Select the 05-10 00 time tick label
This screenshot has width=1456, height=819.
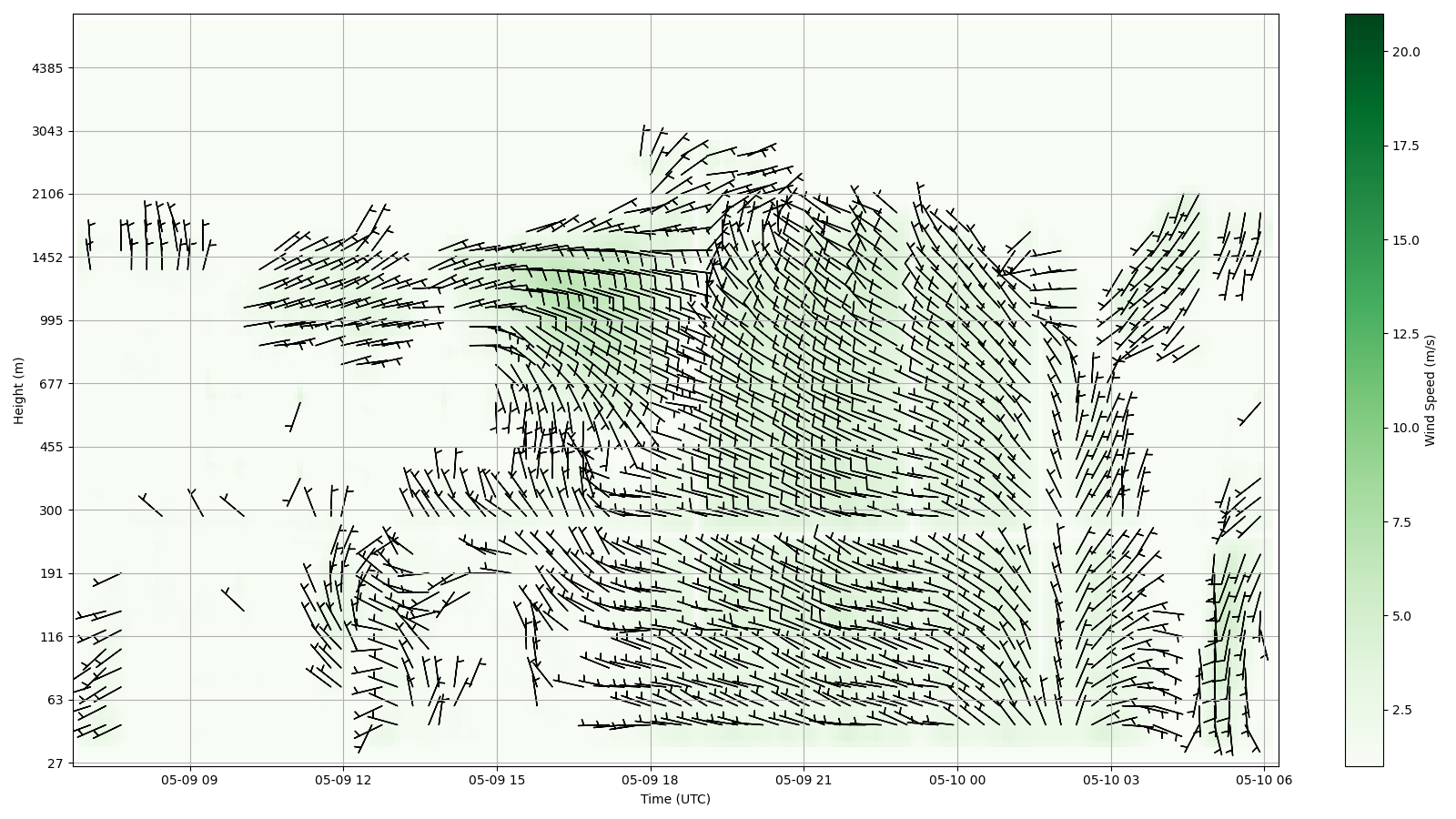click(957, 780)
